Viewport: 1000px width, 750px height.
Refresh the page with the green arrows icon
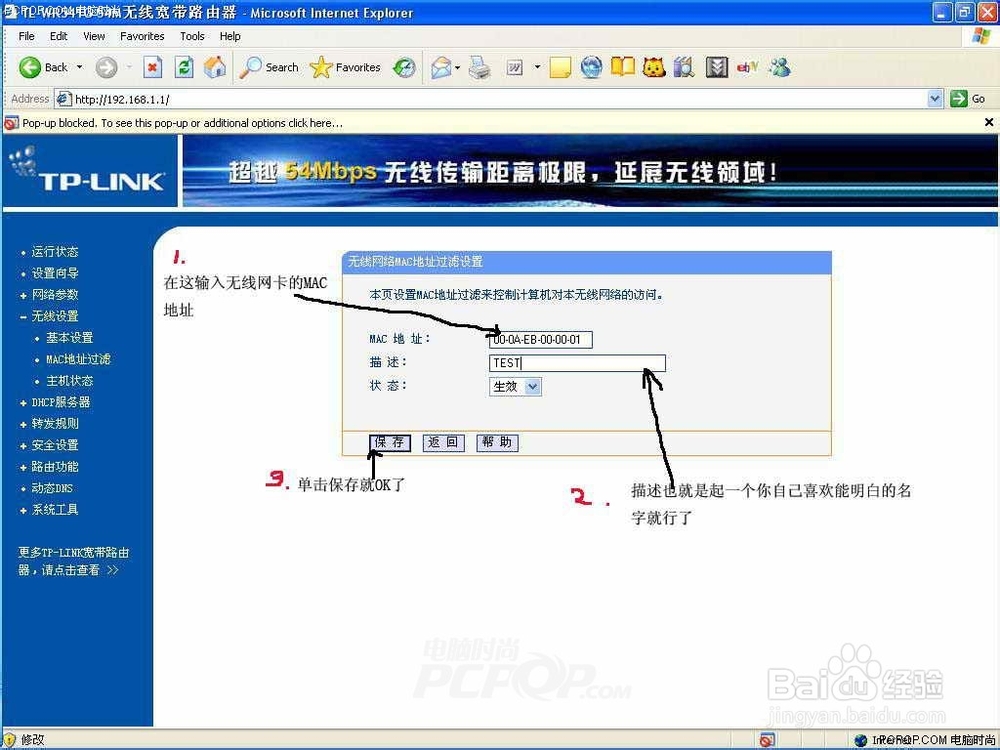pos(184,67)
